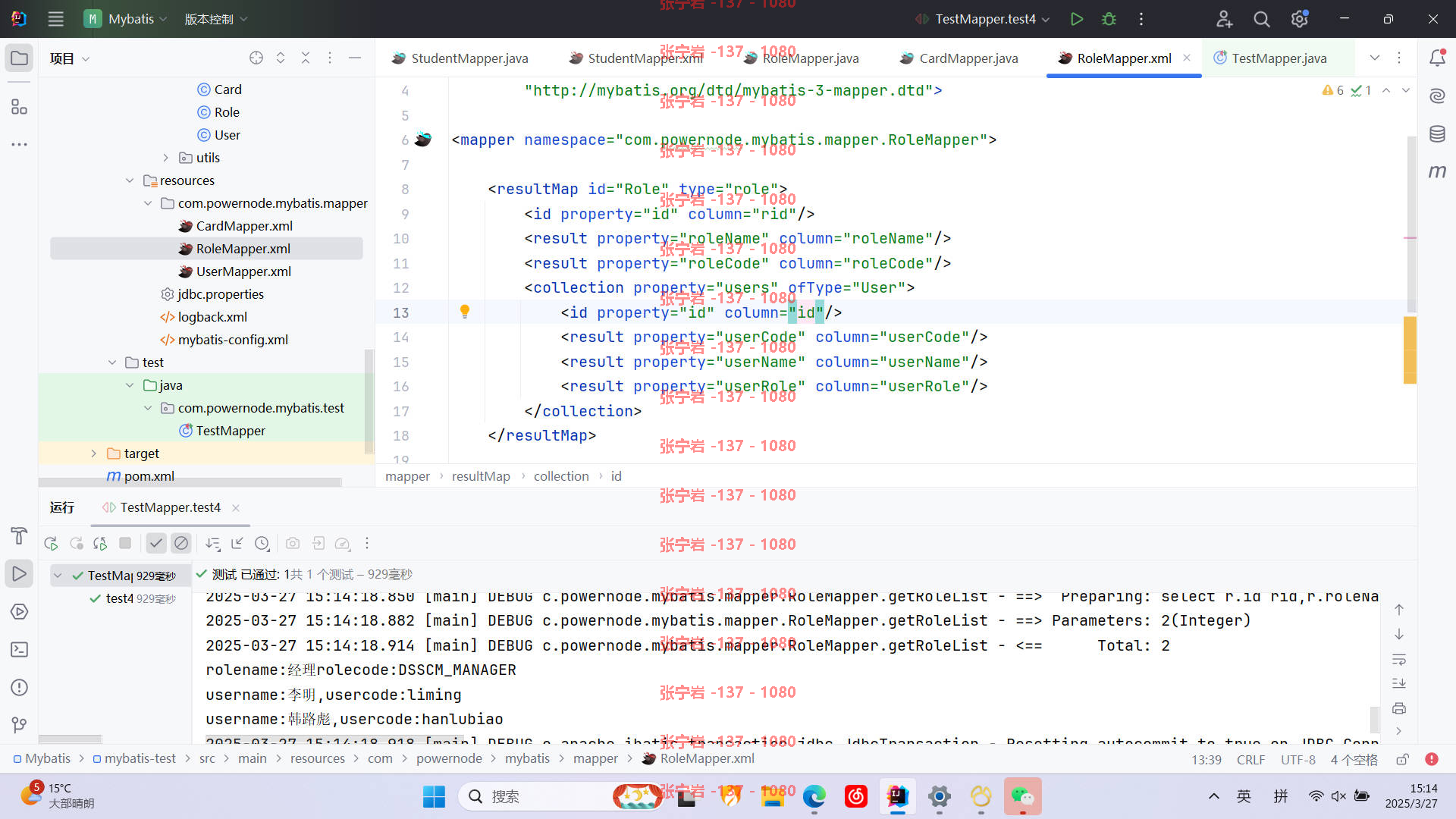The height and width of the screenshot is (819, 1456).
Task: Open the Terminal tool window icon
Action: click(20, 650)
